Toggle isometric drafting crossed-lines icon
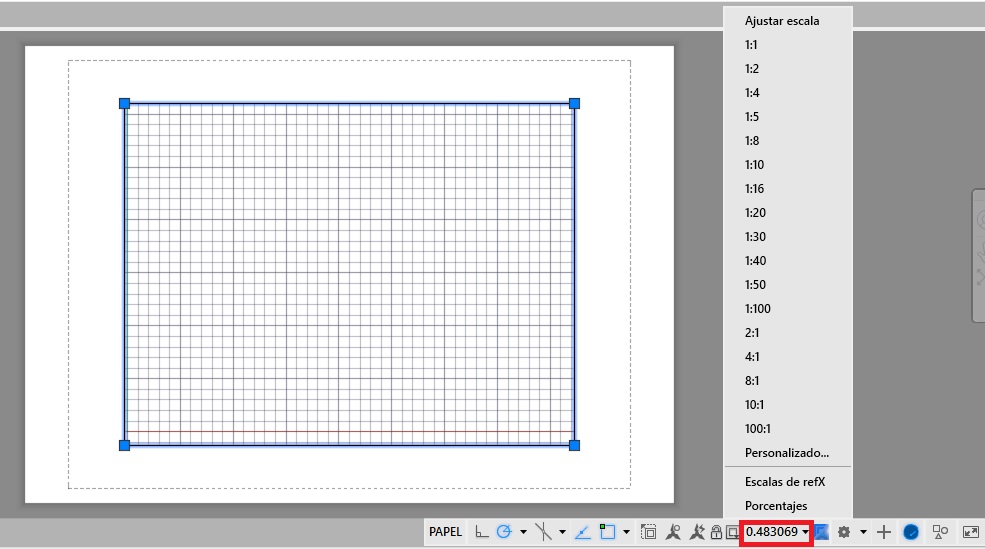This screenshot has height=549, width=985. [543, 532]
